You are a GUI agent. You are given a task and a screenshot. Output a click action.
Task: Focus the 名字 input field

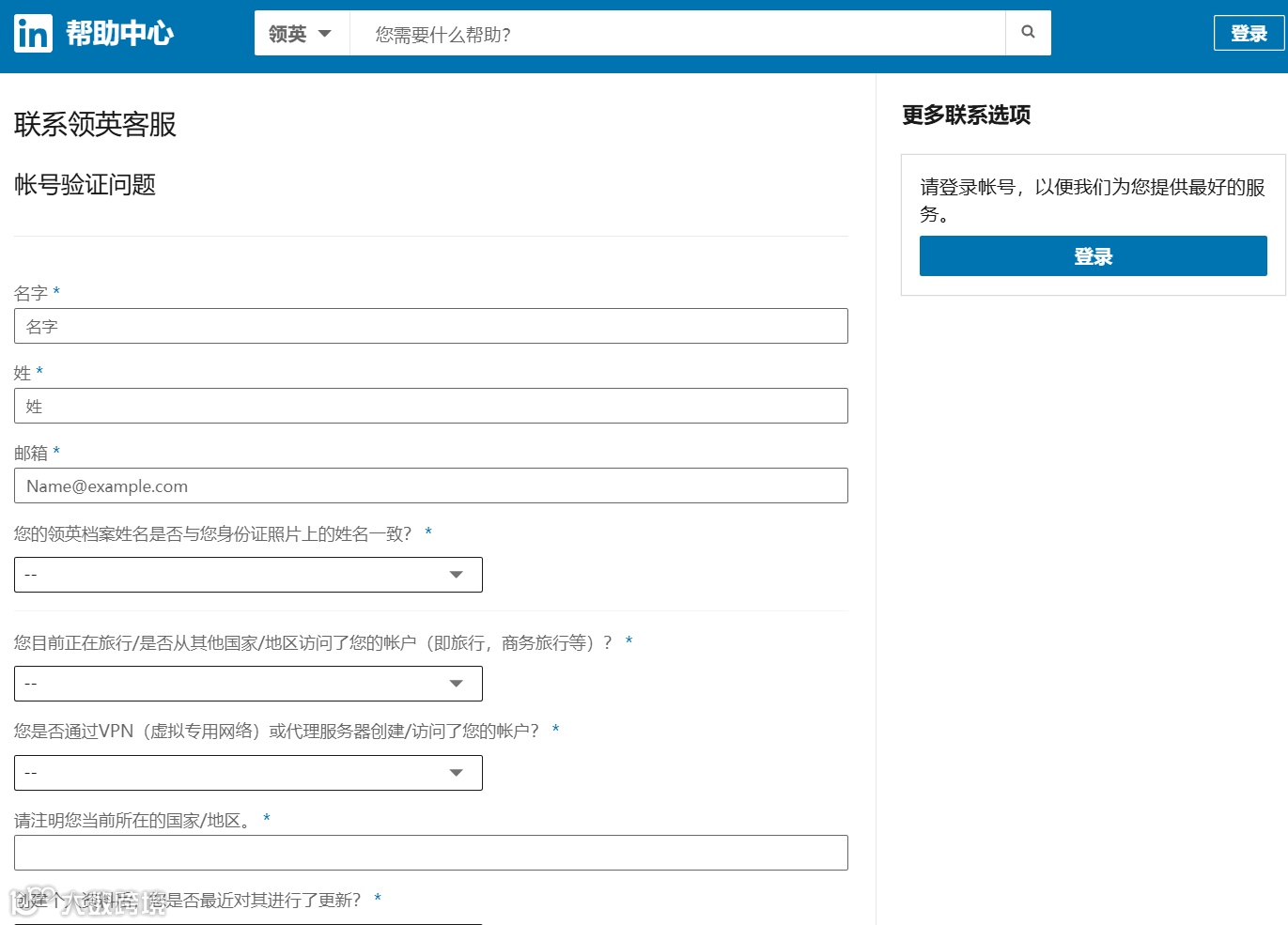pyautogui.click(x=431, y=326)
